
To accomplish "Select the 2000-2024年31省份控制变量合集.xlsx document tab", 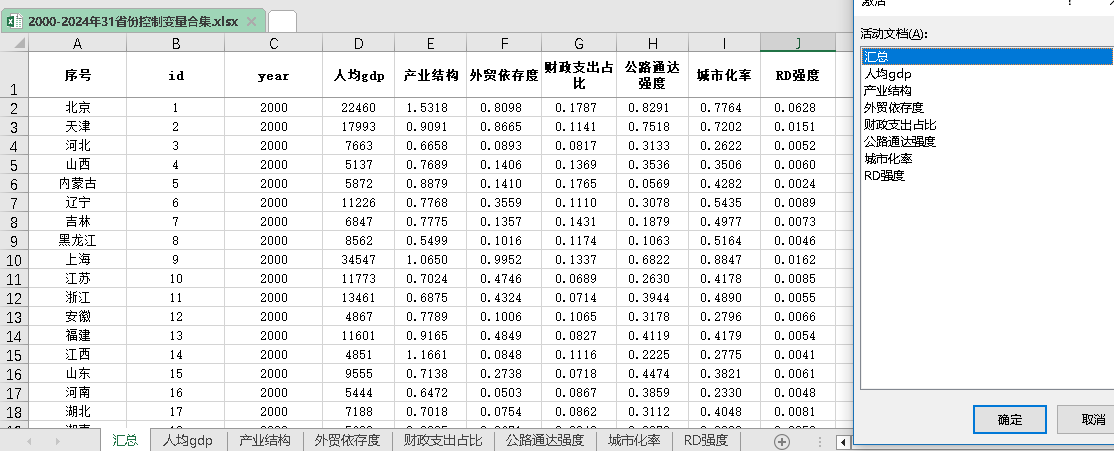I will pos(134,21).
